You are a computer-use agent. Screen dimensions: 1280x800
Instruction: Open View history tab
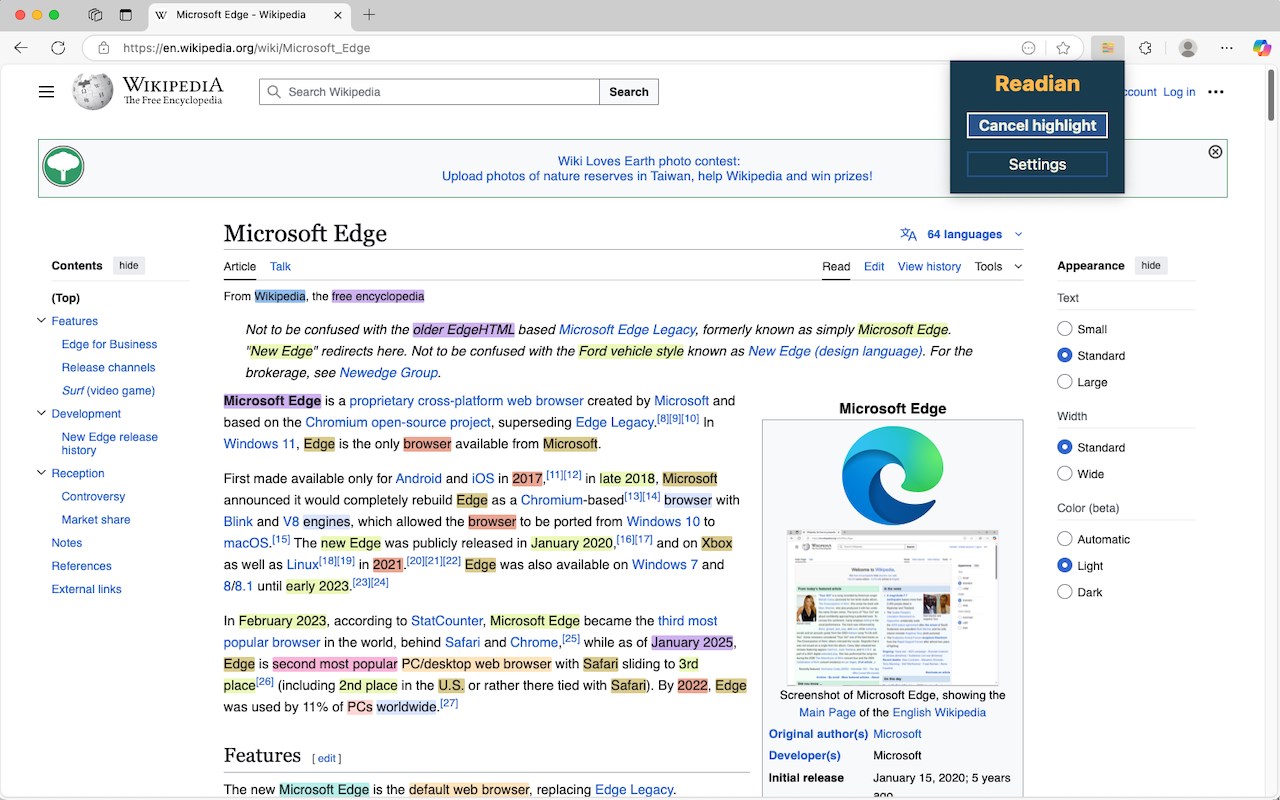point(929,266)
